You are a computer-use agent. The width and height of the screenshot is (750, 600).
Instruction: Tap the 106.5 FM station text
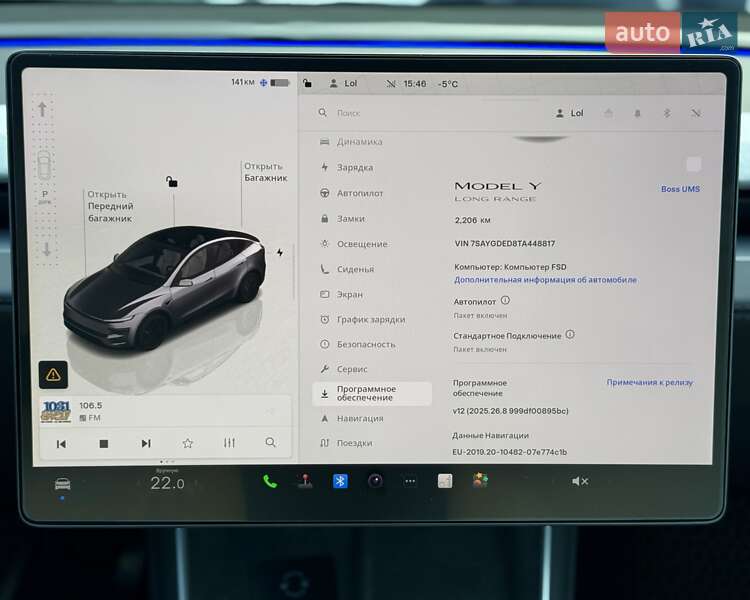pyautogui.click(x=91, y=411)
